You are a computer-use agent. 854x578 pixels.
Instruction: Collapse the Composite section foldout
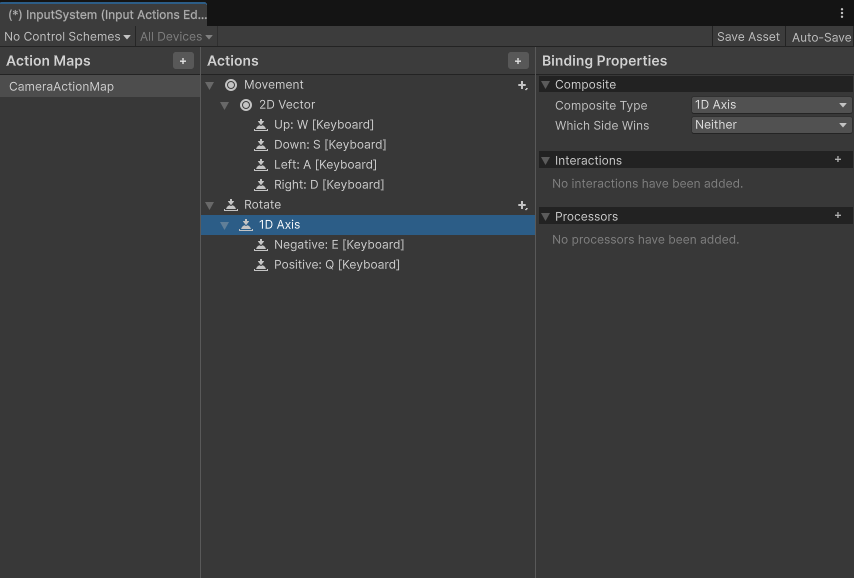[x=546, y=85]
